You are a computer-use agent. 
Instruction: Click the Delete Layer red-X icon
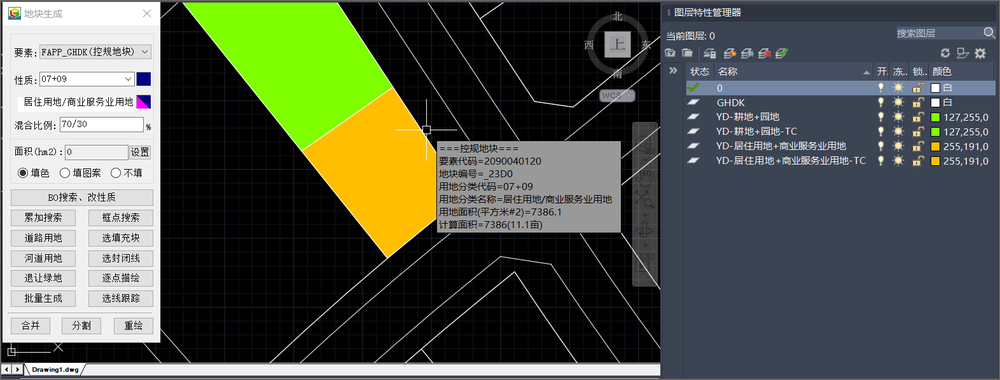point(765,53)
